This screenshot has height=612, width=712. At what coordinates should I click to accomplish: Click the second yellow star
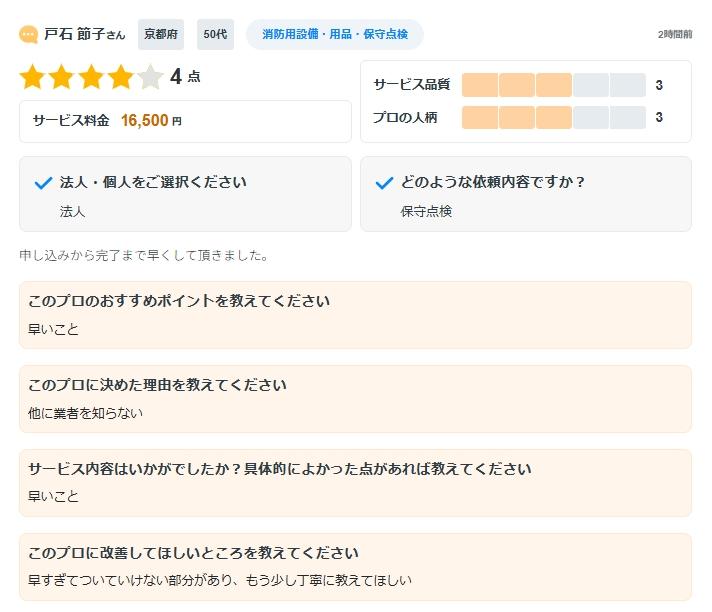tap(62, 77)
